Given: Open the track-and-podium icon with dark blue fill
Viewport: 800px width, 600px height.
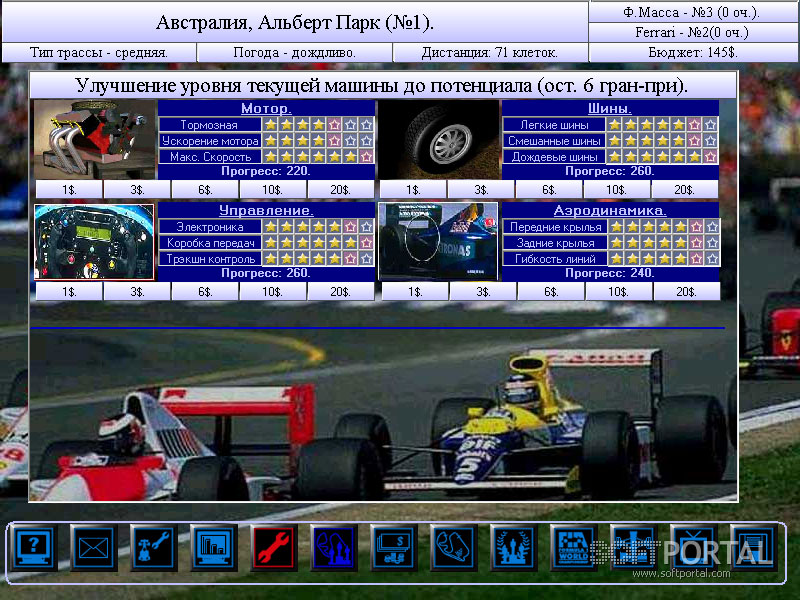Looking at the screenshot, I should pyautogui.click(x=334, y=548).
